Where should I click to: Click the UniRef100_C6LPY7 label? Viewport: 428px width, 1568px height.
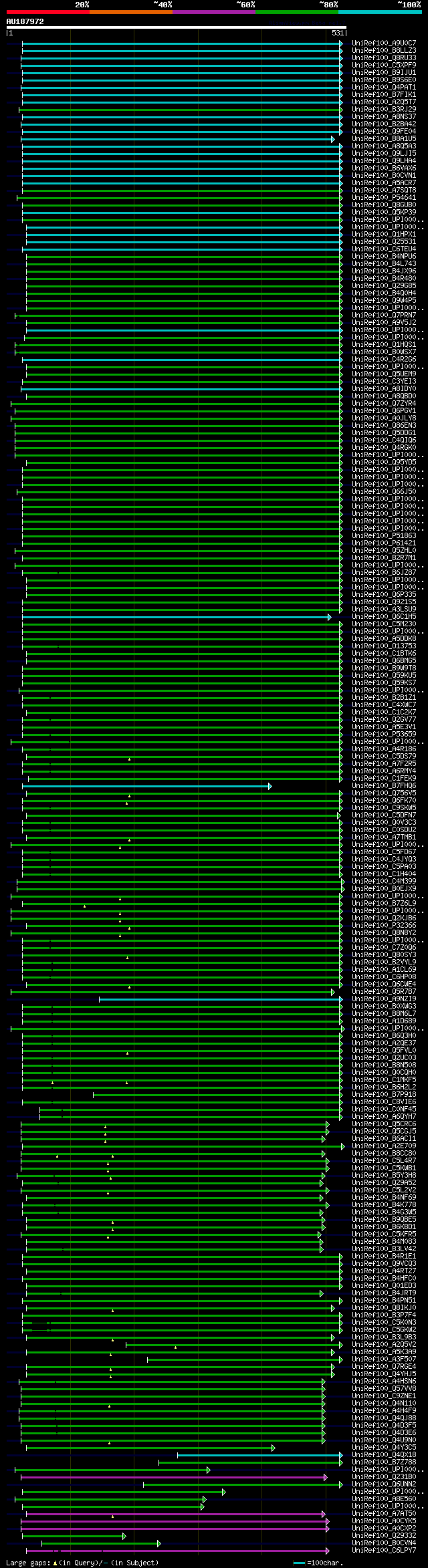(384, 1551)
